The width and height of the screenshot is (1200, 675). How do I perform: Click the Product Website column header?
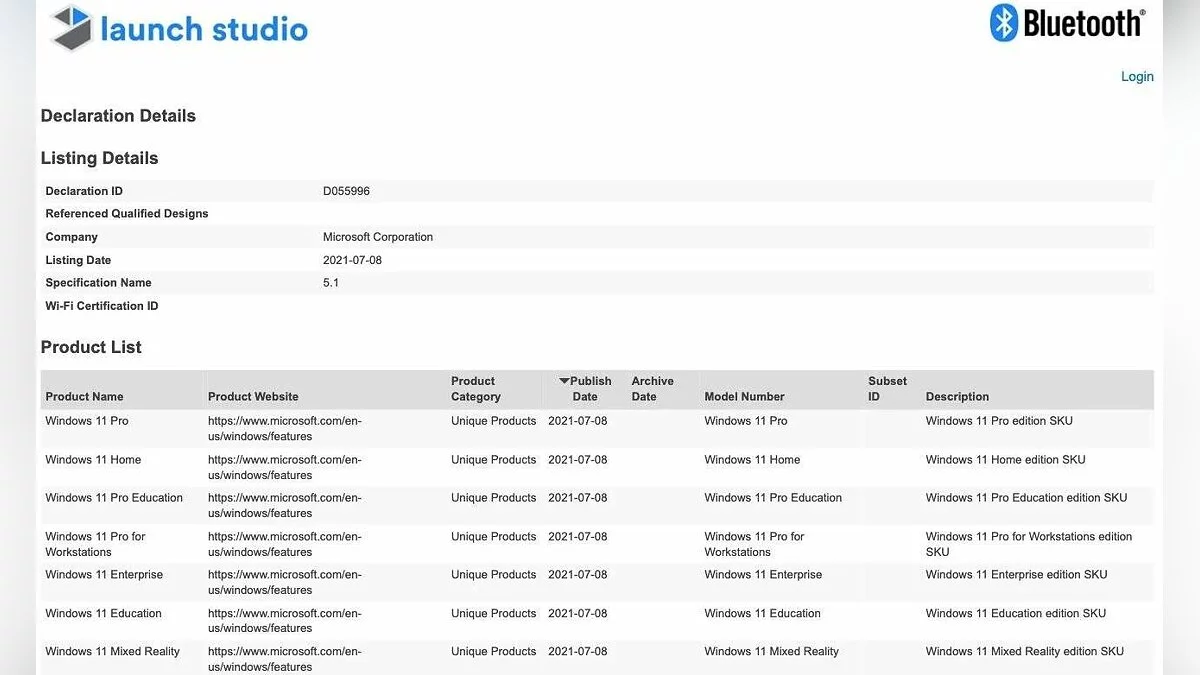pos(253,397)
